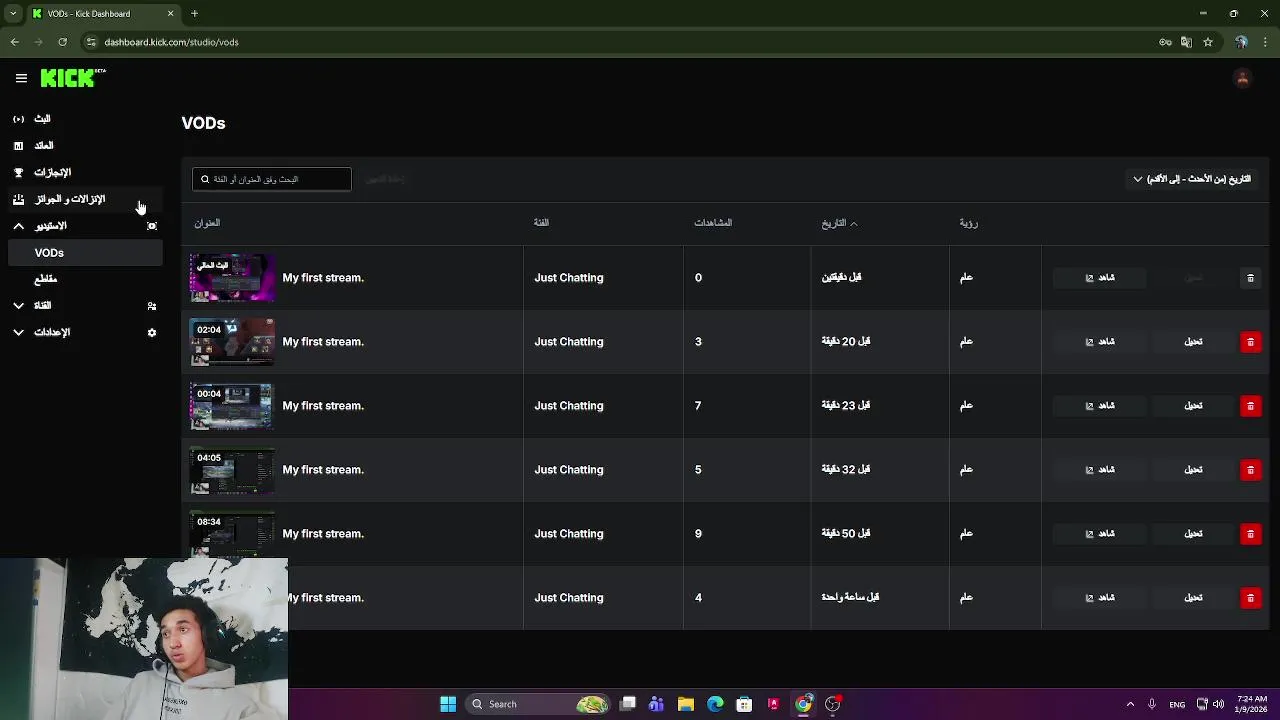Download the VOD dated قبل 20 دقيقة

pos(1193,342)
